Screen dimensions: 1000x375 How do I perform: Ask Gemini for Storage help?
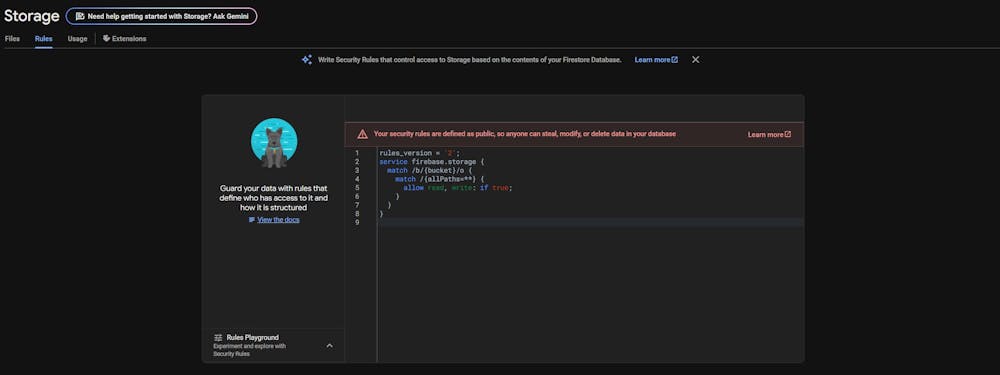[161, 16]
